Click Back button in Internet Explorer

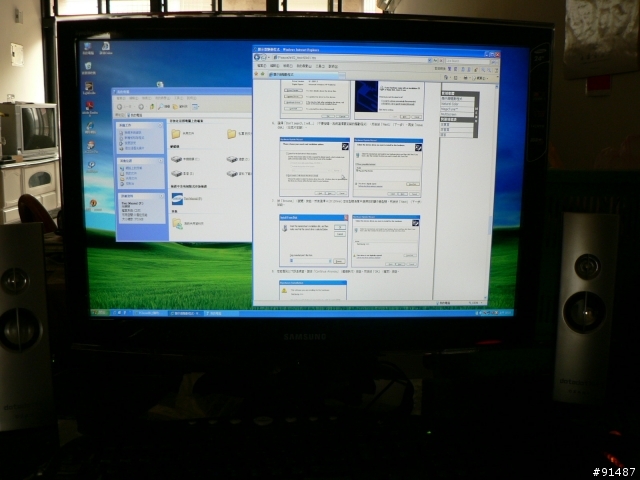tap(257, 58)
